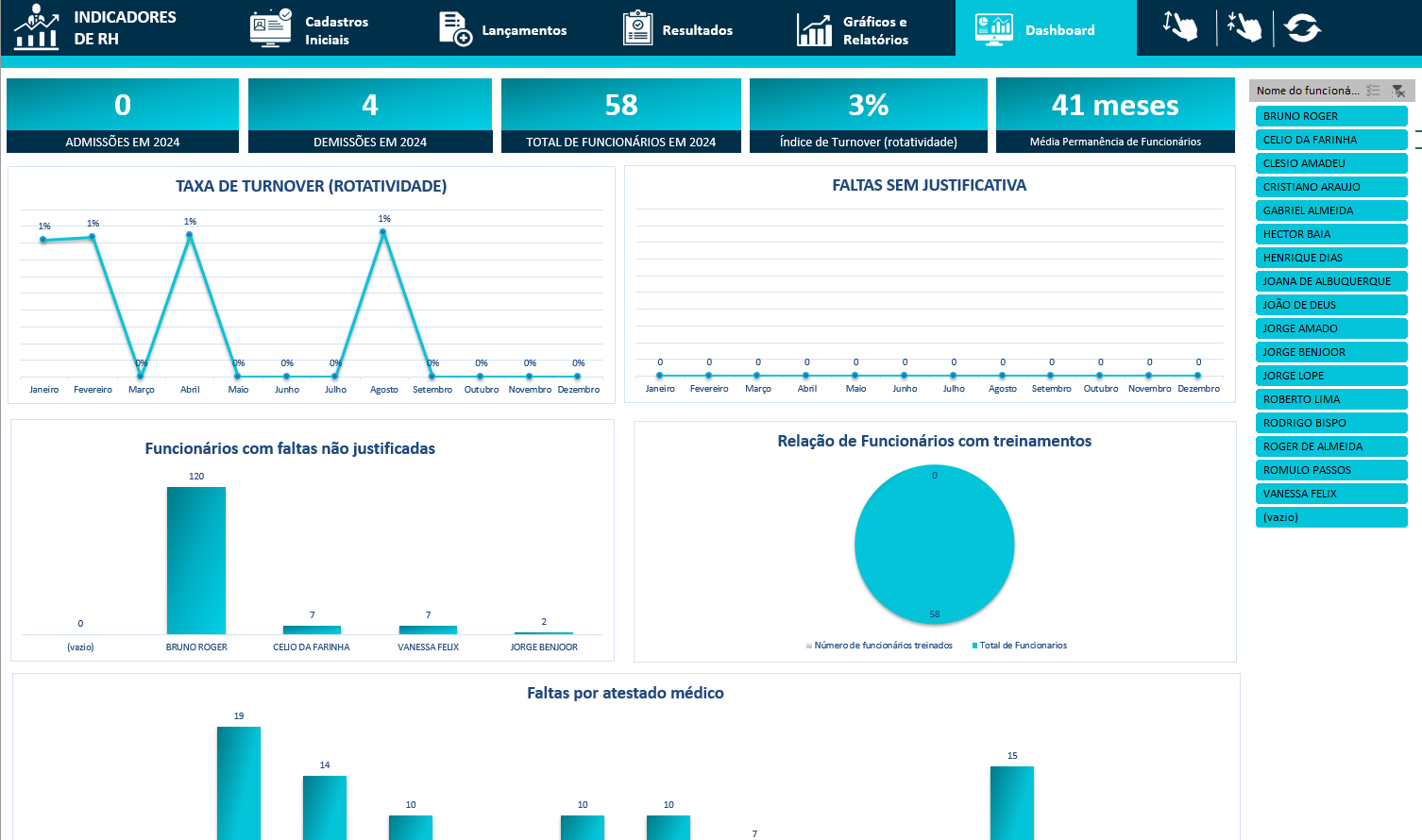This screenshot has width=1422, height=840.
Task: Select RODRIGO BISPO in employee list
Action: pos(1330,423)
